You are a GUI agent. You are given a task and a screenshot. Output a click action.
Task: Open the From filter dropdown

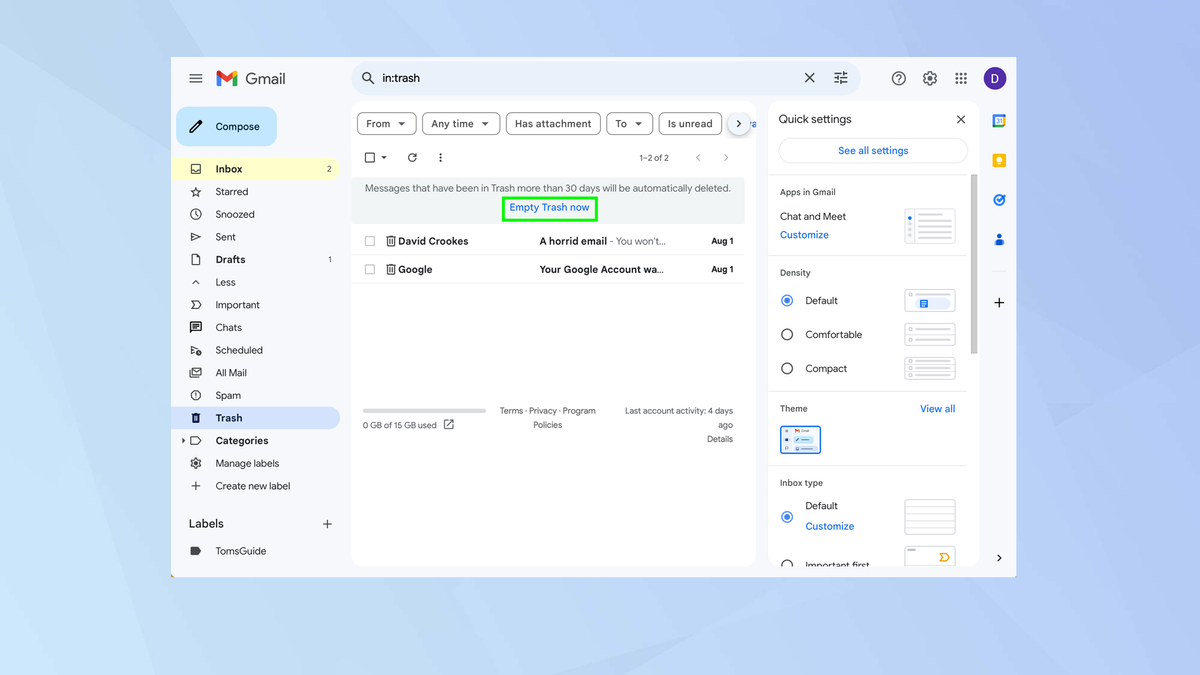386,123
